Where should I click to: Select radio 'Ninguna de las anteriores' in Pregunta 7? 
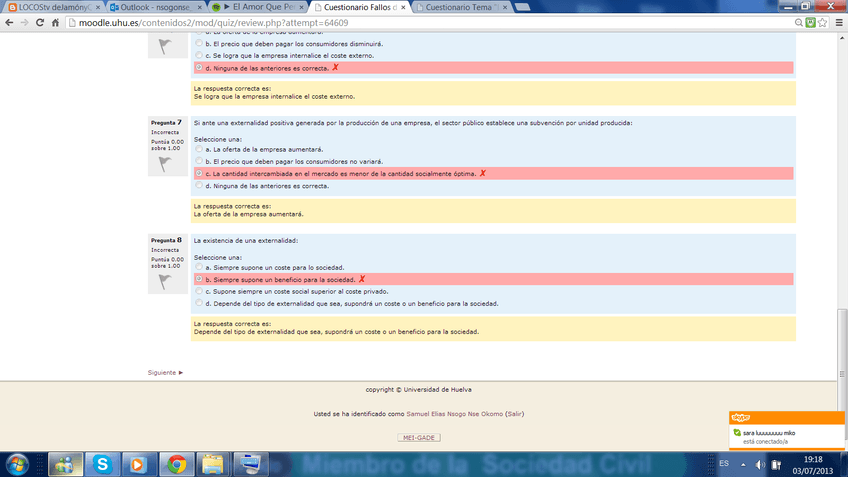pyautogui.click(x=198, y=186)
